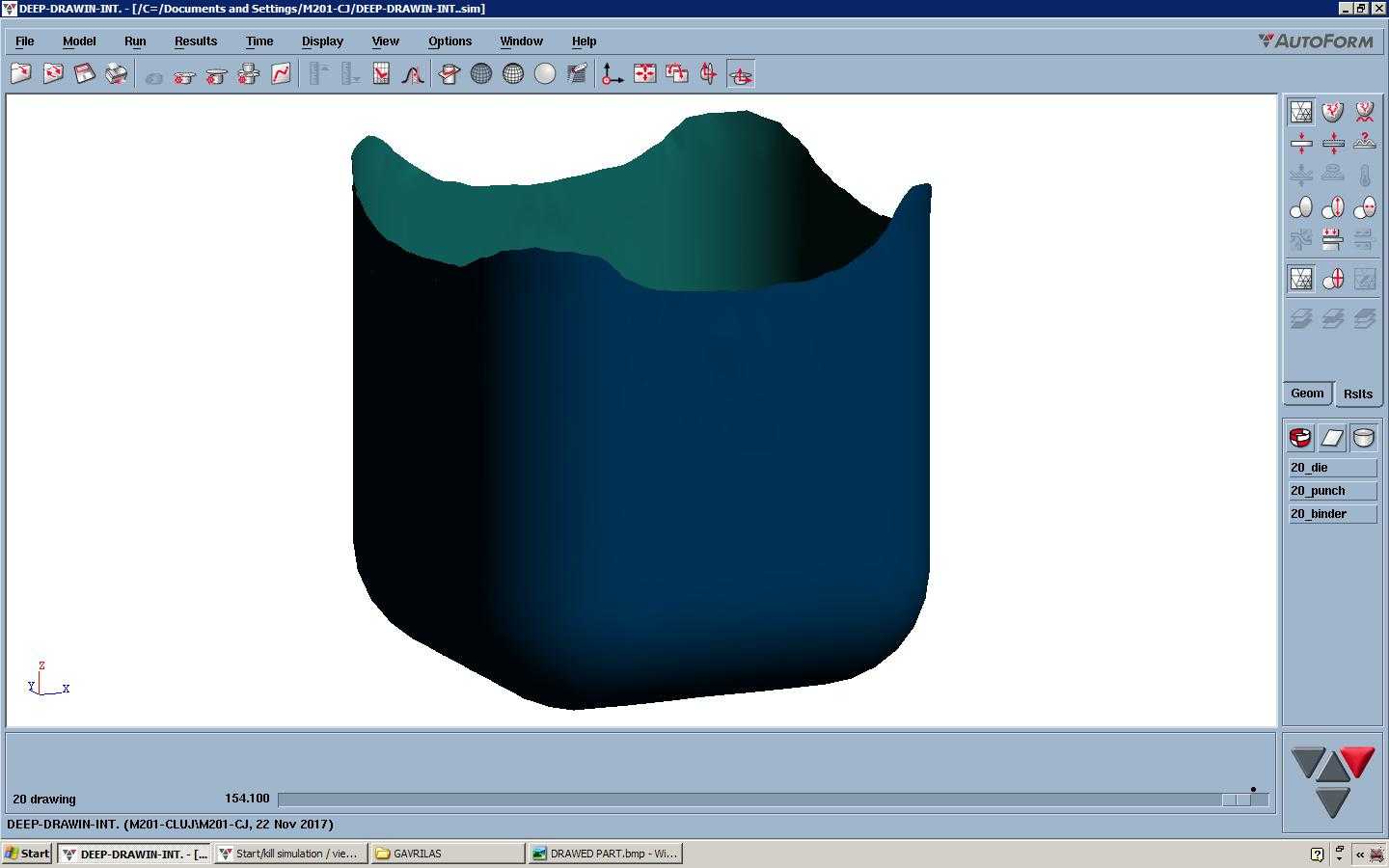Open the Help menu

pyautogui.click(x=585, y=41)
